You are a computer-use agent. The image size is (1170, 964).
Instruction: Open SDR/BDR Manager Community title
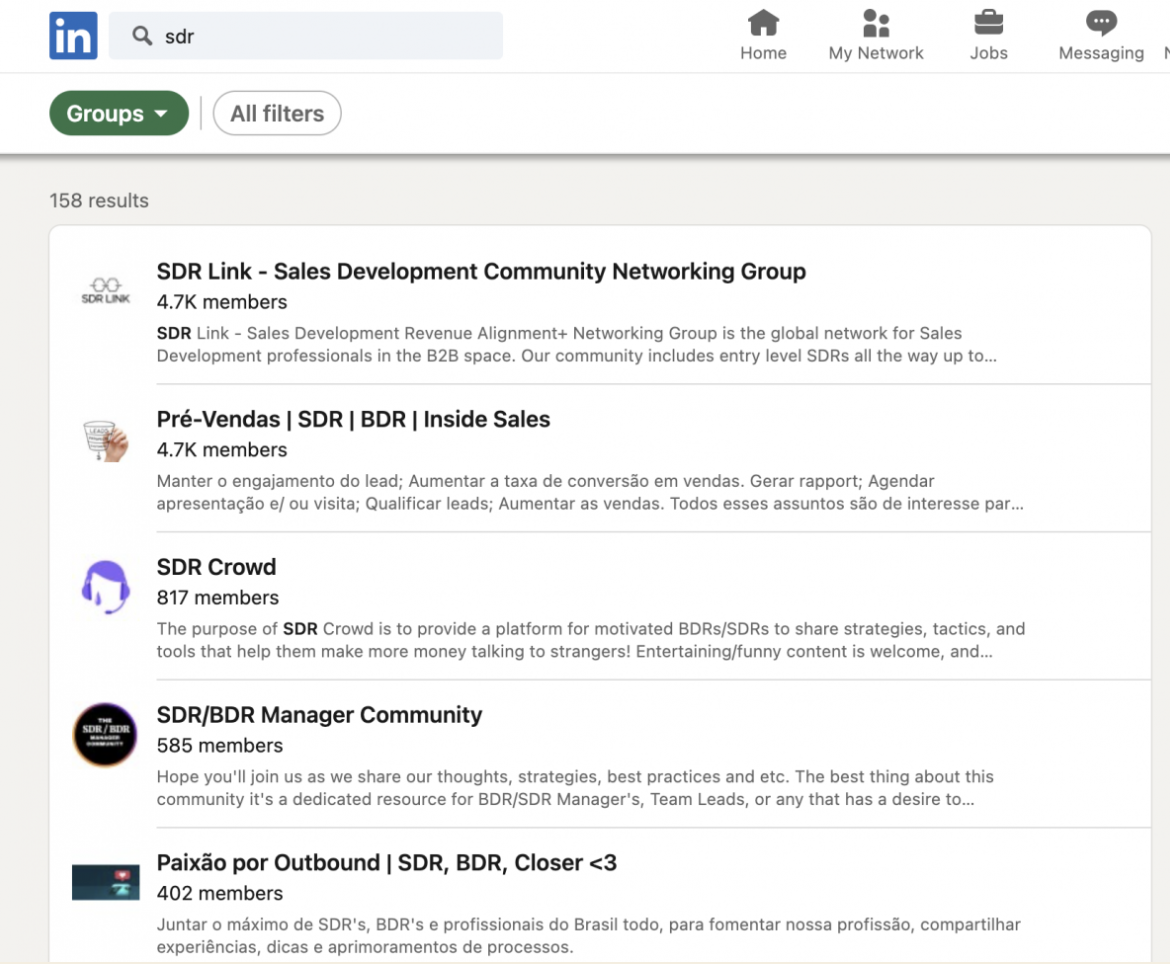pyautogui.click(x=319, y=715)
